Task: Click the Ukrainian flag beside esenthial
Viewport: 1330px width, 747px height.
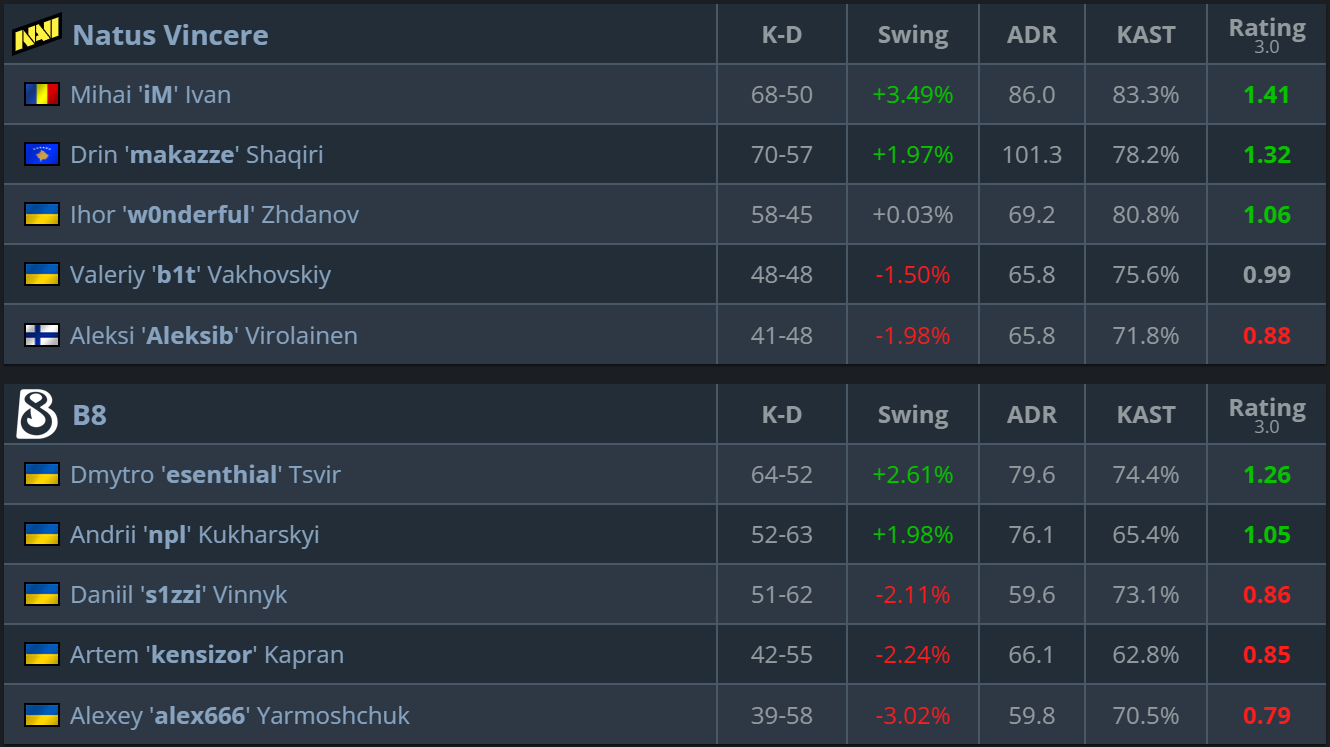Action: coord(42,475)
